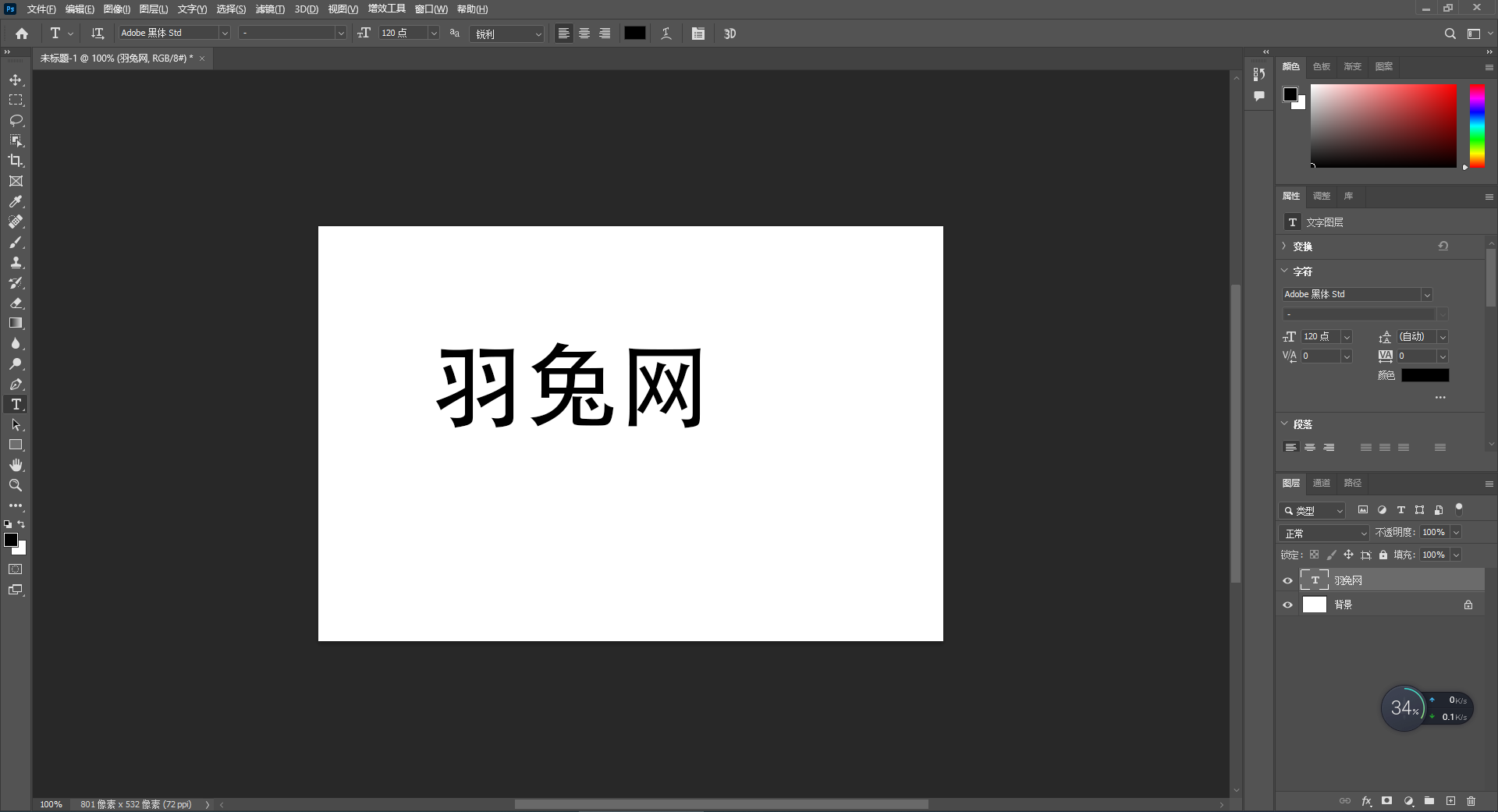Select the Hand tool
Image resolution: width=1498 pixels, height=812 pixels.
coord(16,465)
